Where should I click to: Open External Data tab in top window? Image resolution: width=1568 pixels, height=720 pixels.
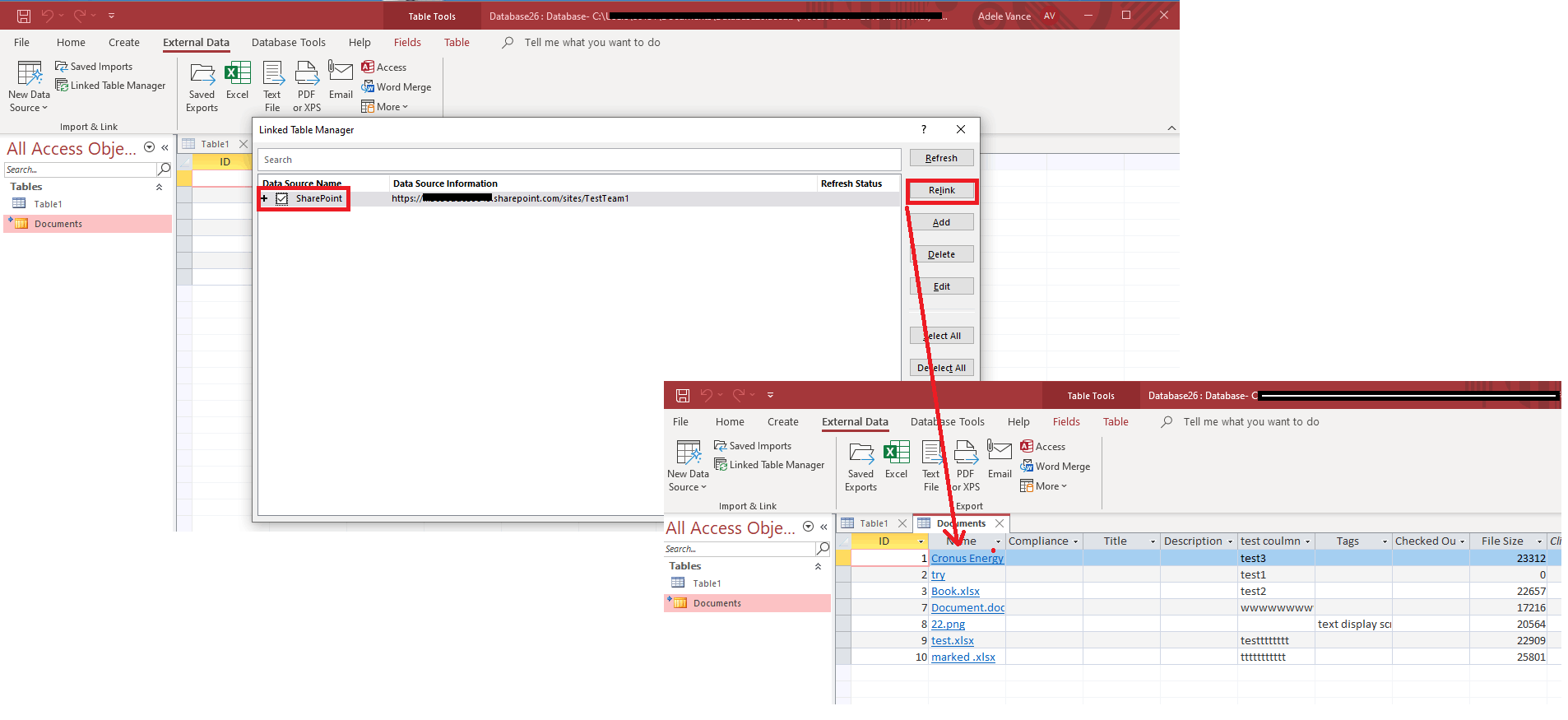(x=196, y=43)
